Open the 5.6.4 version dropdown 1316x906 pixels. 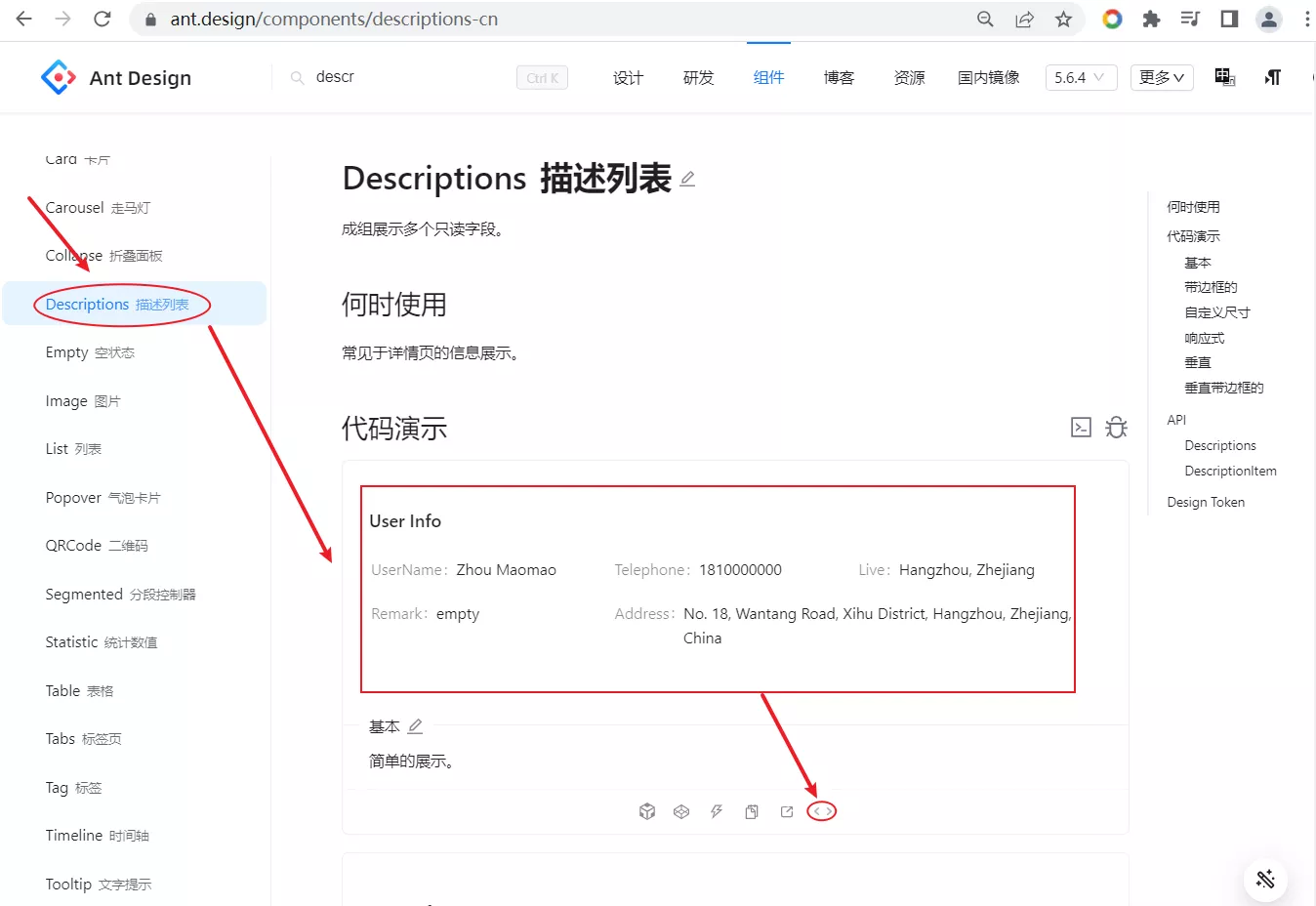[x=1081, y=77]
